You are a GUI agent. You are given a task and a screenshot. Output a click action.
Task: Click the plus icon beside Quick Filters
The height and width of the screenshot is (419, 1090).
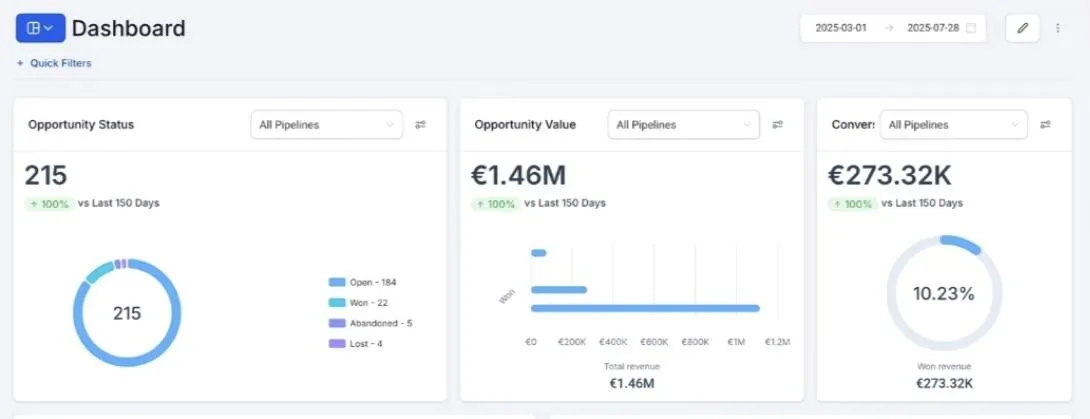pos(20,63)
